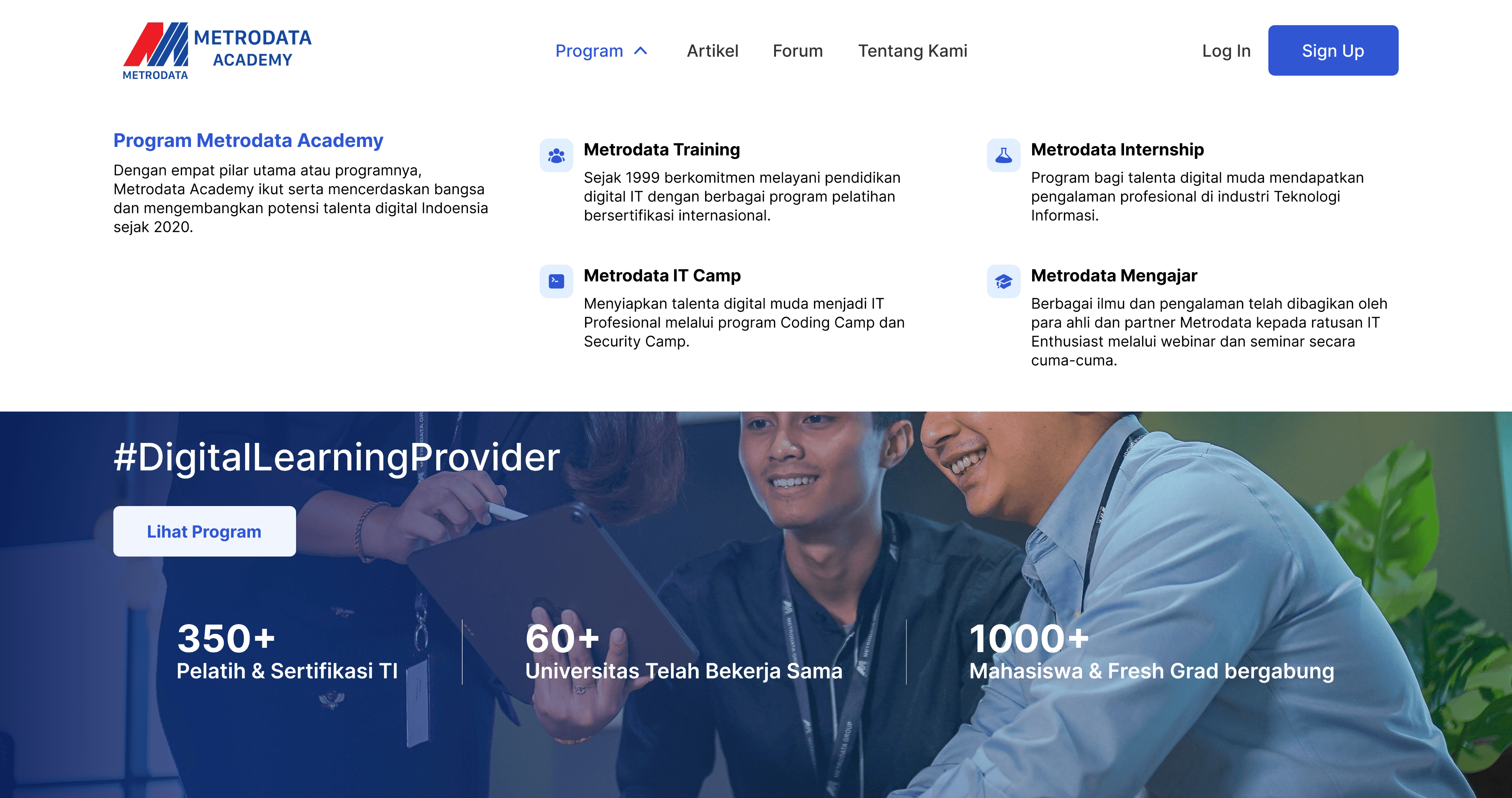The image size is (1512, 798).
Task: Click the Program Metrodata Academy heading
Action: (248, 141)
